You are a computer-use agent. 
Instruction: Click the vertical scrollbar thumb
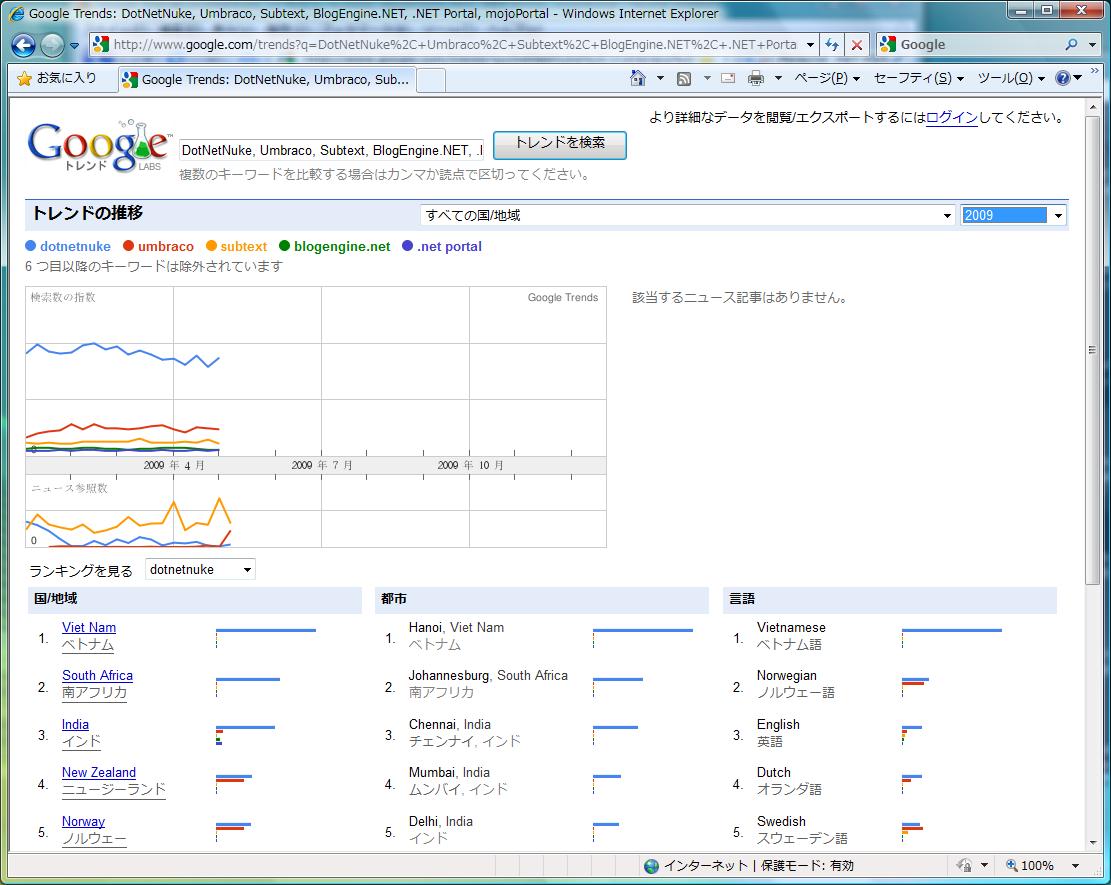1092,349
